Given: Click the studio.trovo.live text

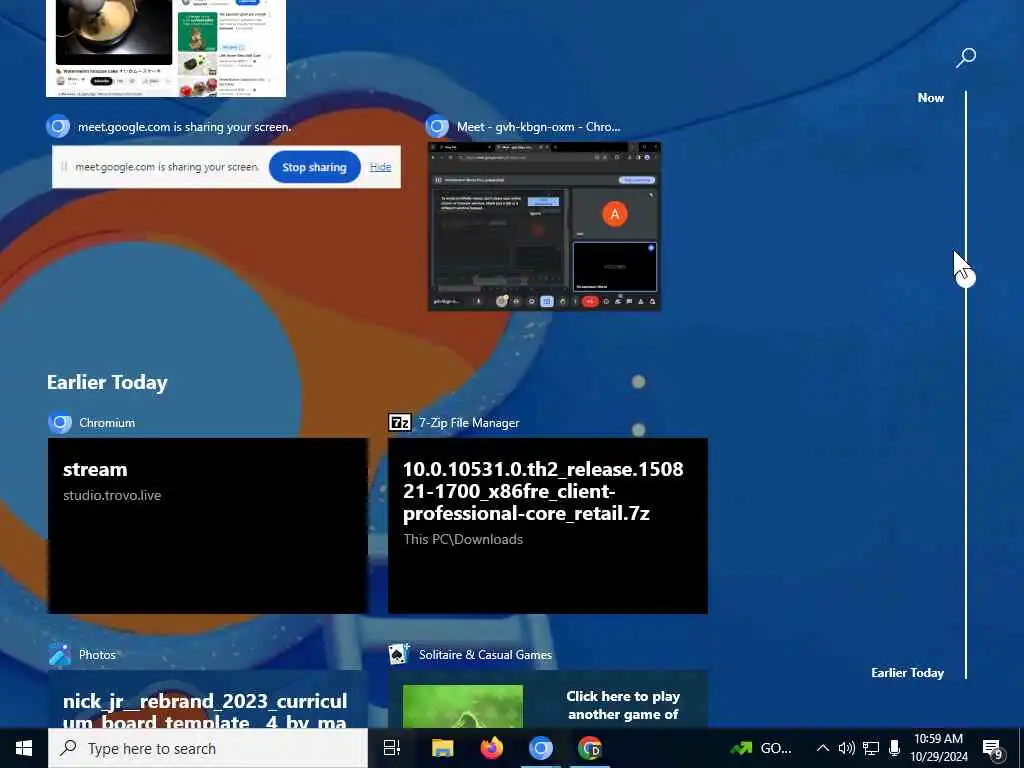Looking at the screenshot, I should click(x=112, y=496).
